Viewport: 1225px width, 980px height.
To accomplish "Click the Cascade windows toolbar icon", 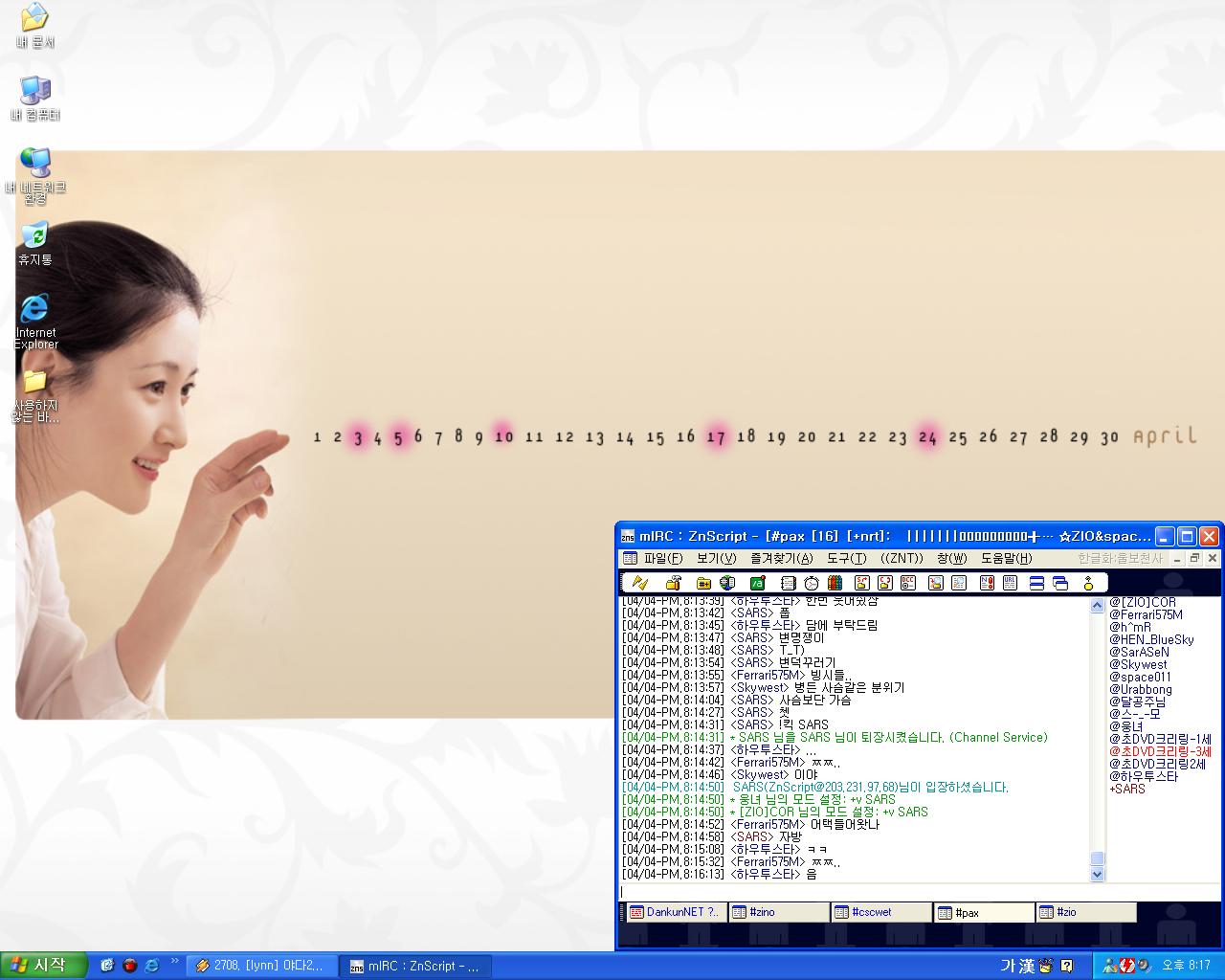I will (1060, 583).
